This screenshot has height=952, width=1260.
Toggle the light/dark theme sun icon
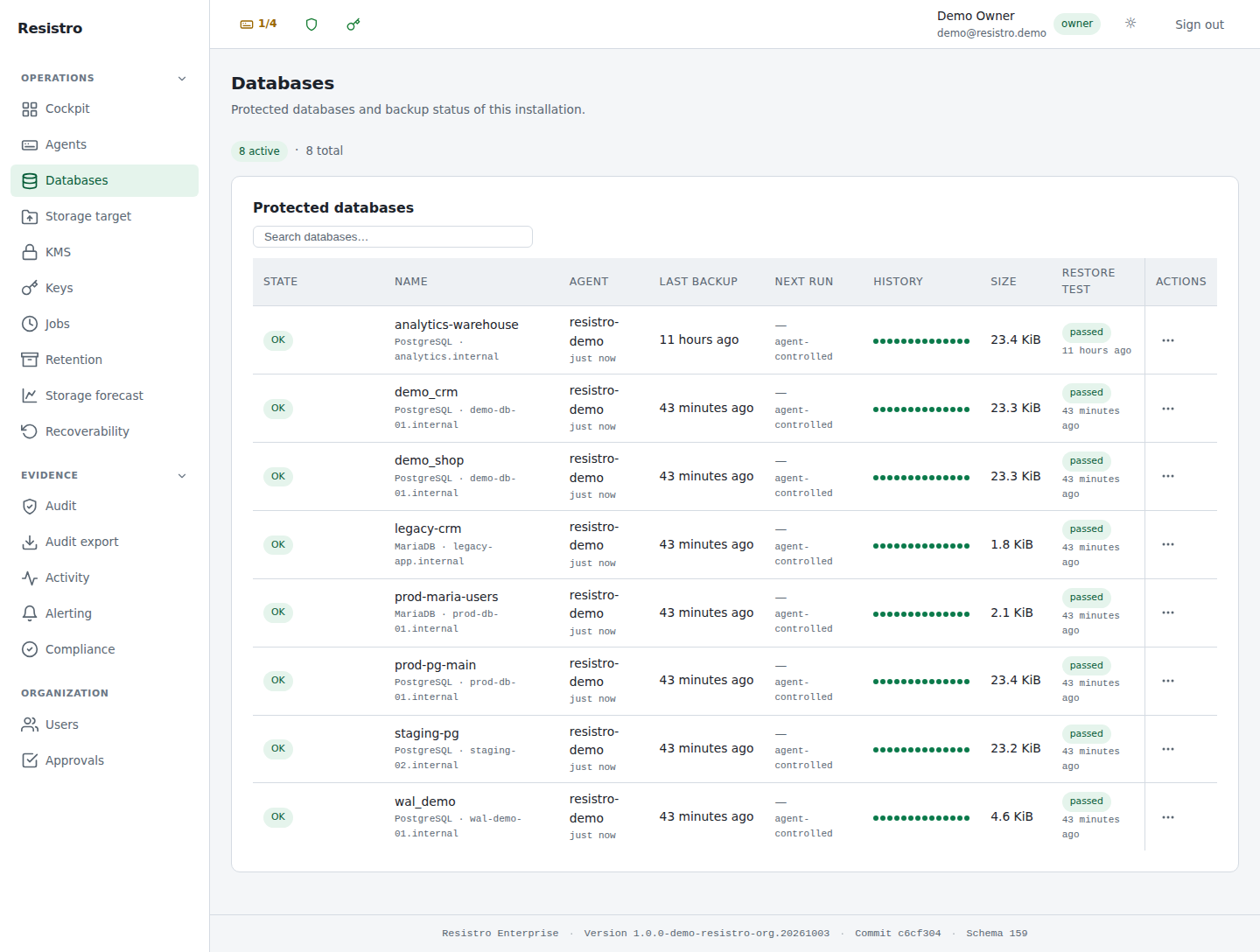click(1130, 24)
